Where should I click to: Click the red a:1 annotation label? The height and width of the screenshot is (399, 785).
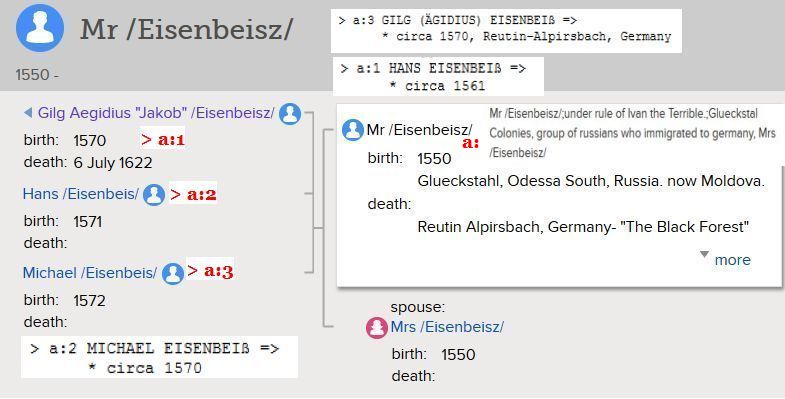tap(163, 139)
